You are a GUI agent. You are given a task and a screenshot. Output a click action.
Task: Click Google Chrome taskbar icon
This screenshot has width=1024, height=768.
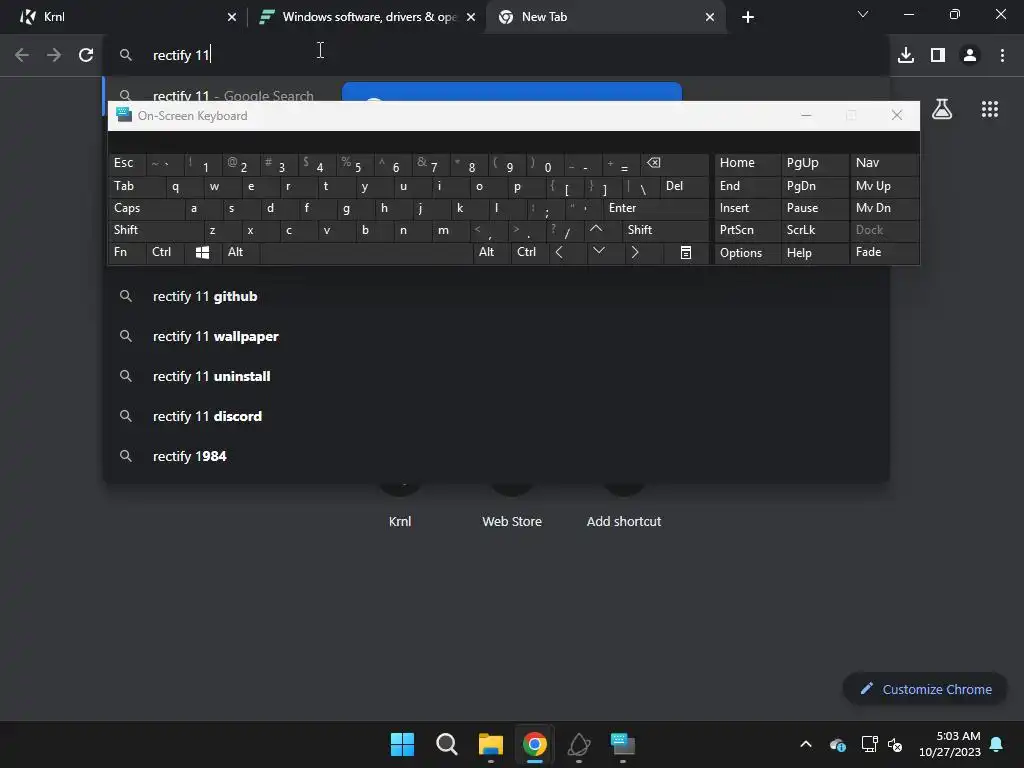click(x=535, y=744)
